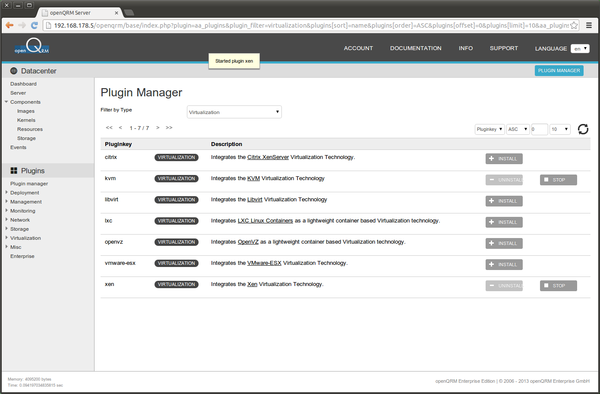Open the browser hamburger menu
The width and height of the screenshot is (600, 394).
pyautogui.click(x=589, y=25)
